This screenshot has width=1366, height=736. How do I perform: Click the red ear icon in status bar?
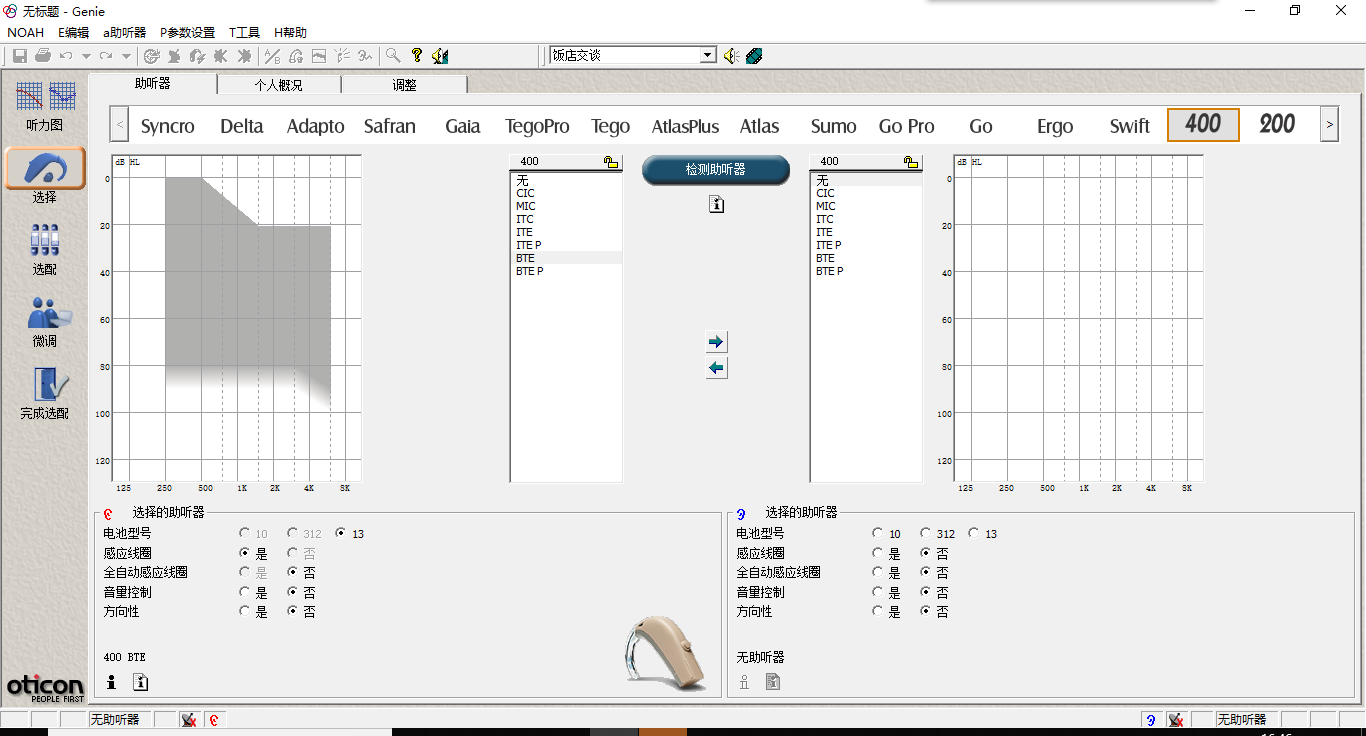click(x=214, y=719)
